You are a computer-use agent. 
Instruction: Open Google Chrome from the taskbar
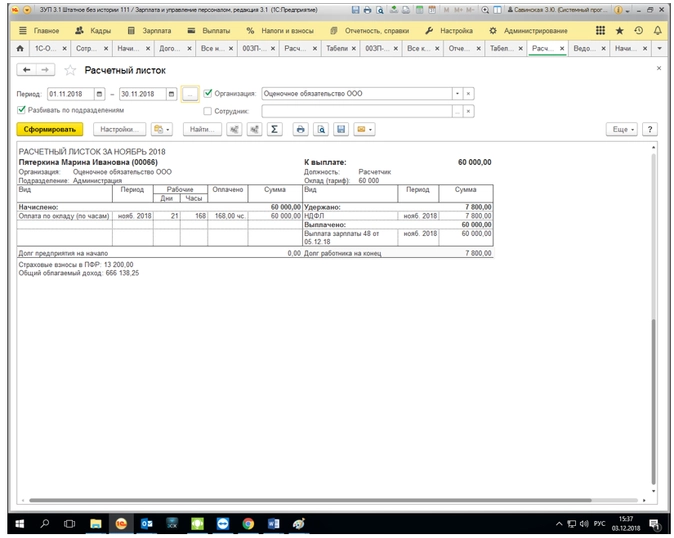pyautogui.click(x=248, y=523)
